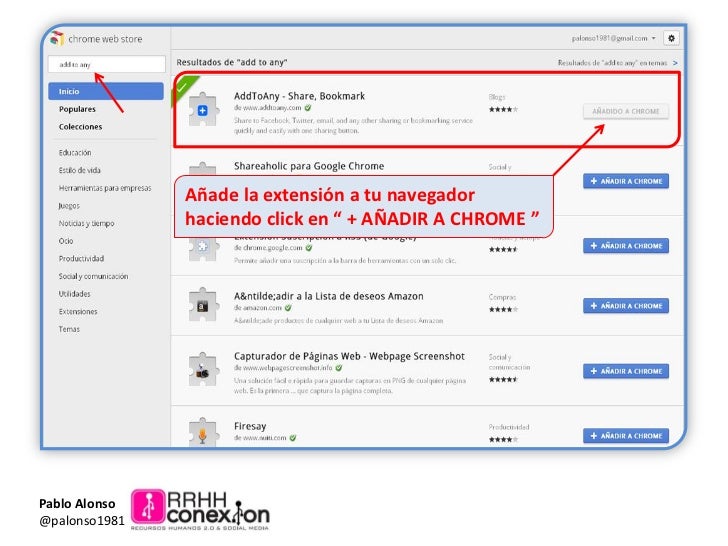The image size is (728, 546).
Task: Select the Estilo de vida category
Action: 79,170
